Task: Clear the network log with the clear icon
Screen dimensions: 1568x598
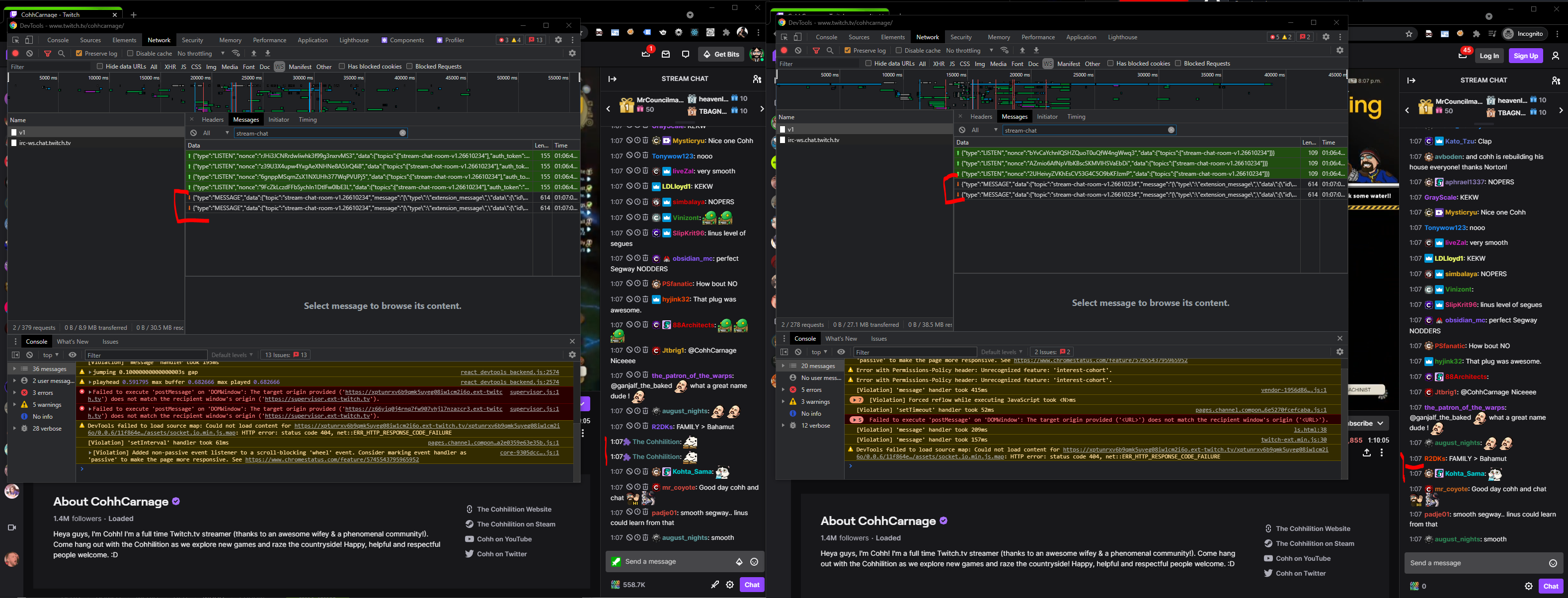Action: tap(30, 53)
